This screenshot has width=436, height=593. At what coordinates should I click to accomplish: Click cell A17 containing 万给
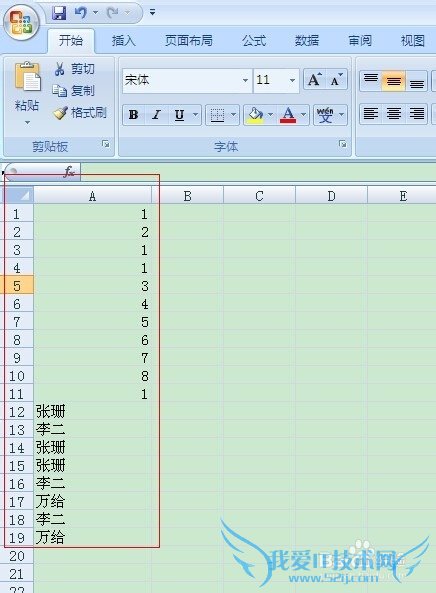tap(93, 502)
